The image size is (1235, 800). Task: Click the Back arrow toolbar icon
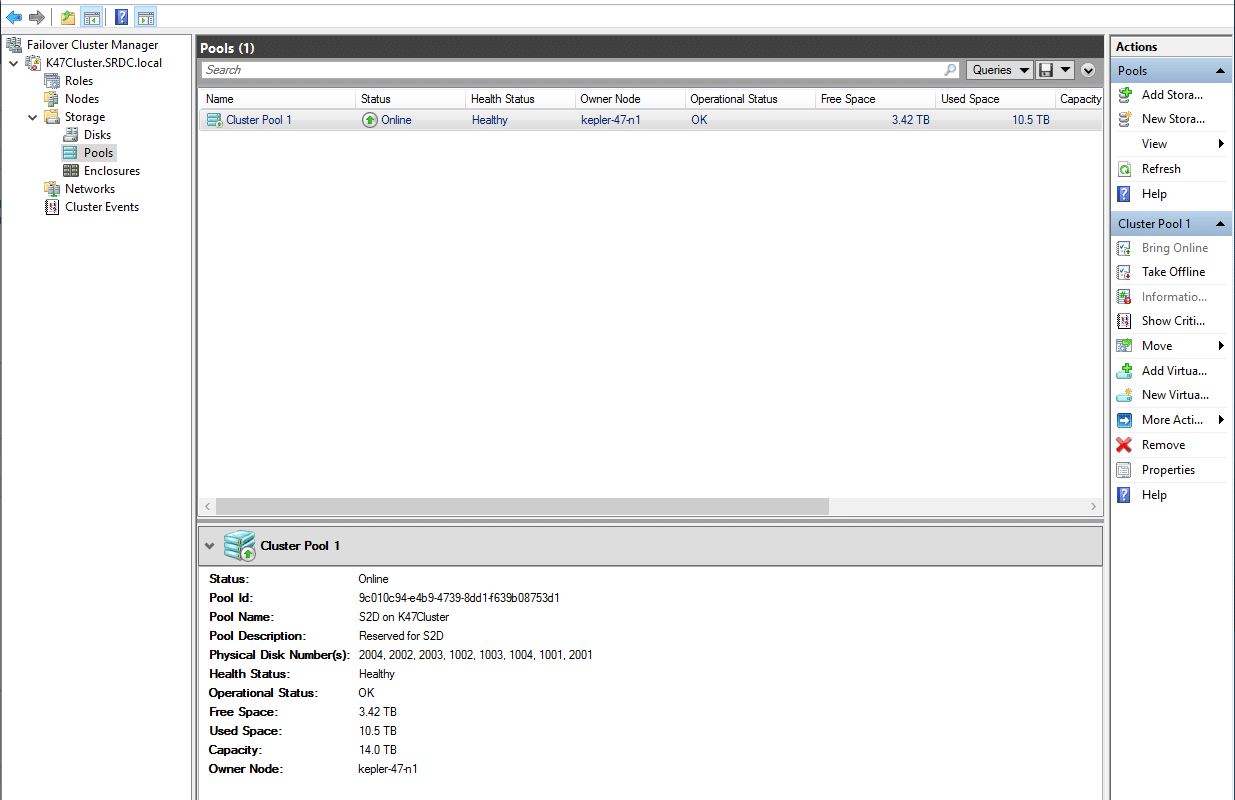point(14,17)
